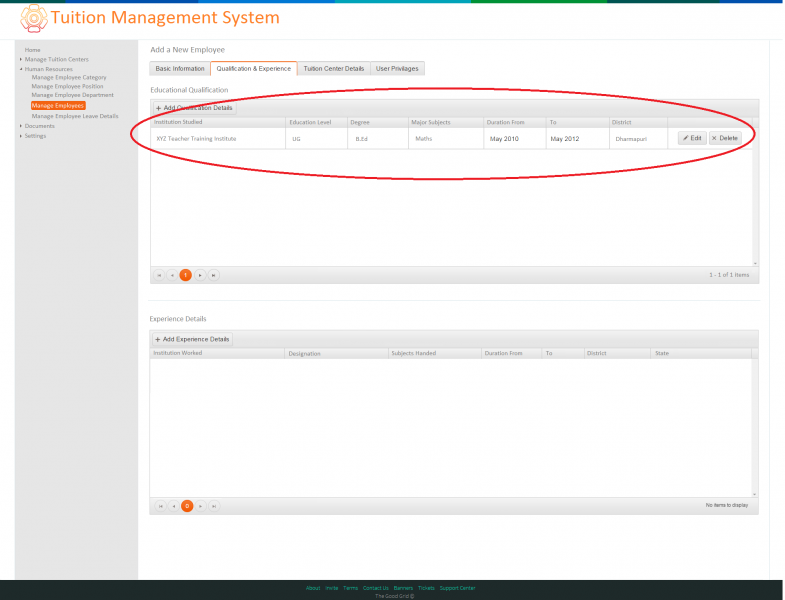The width and height of the screenshot is (785, 600).
Task: Open About footer link
Action: 313,588
